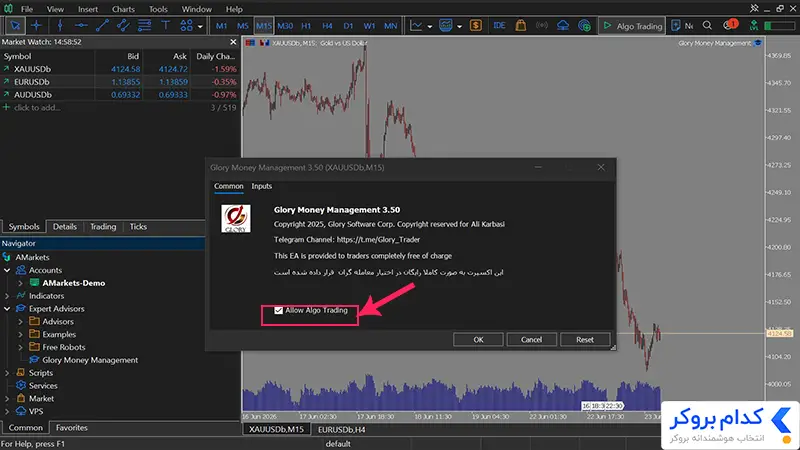Screen dimensions: 800x450
Task: Switch chart to M15 timeframe
Action: 264,26
